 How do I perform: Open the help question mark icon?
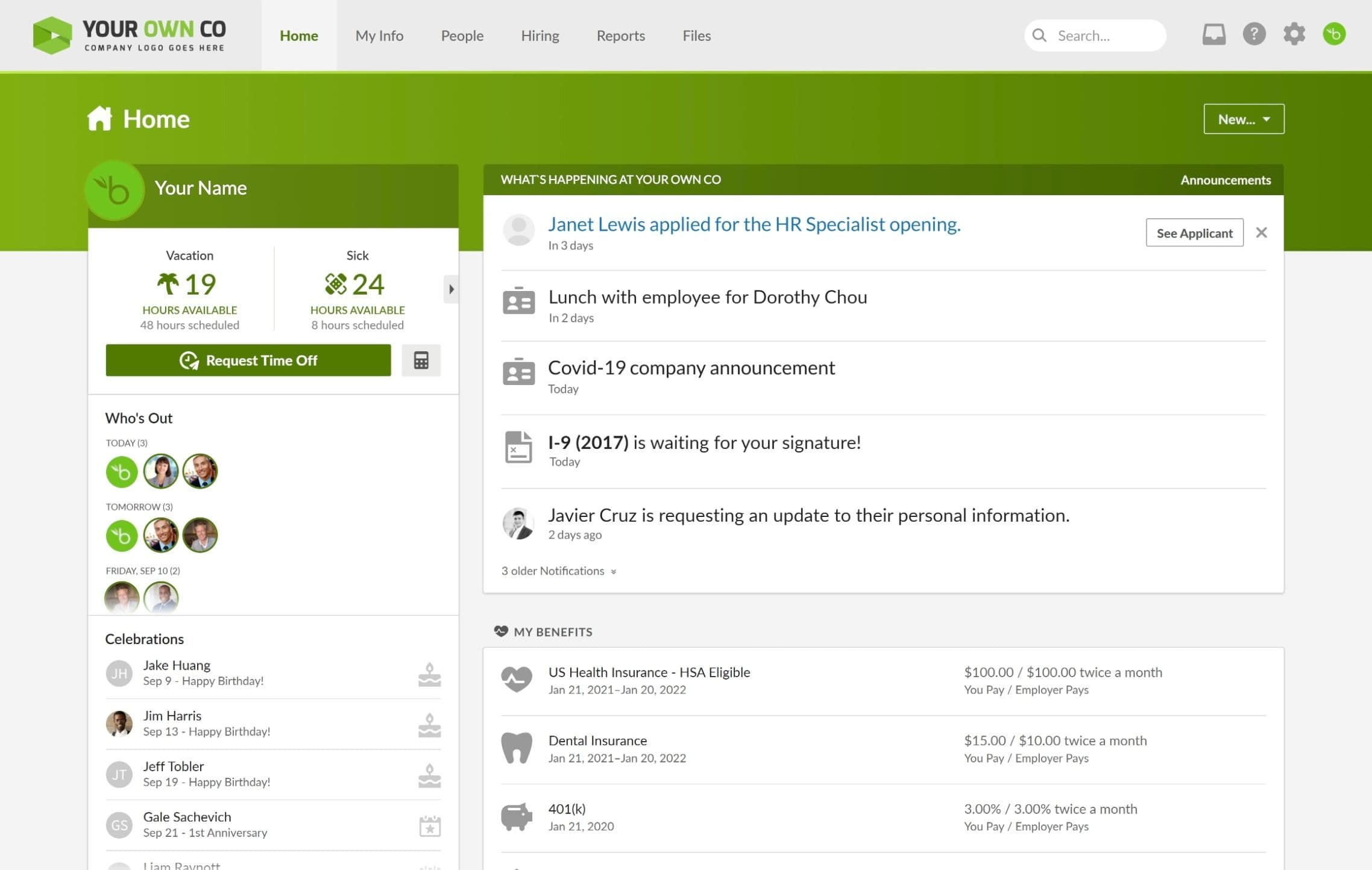click(1254, 34)
